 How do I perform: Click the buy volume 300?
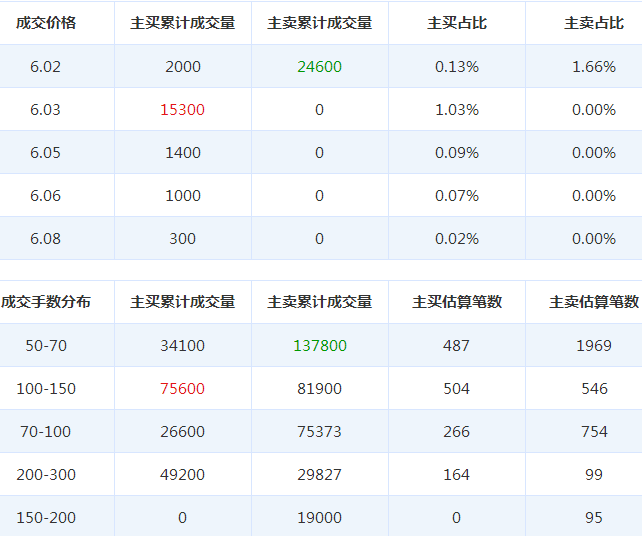(x=183, y=239)
